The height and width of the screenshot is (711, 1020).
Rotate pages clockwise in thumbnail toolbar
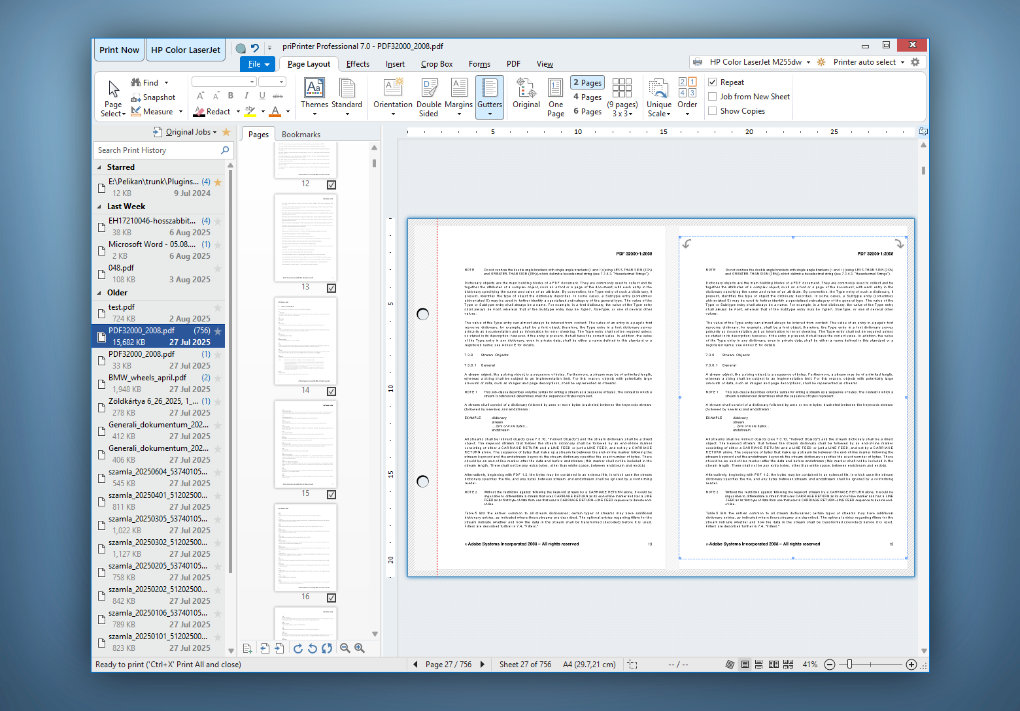(x=298, y=648)
